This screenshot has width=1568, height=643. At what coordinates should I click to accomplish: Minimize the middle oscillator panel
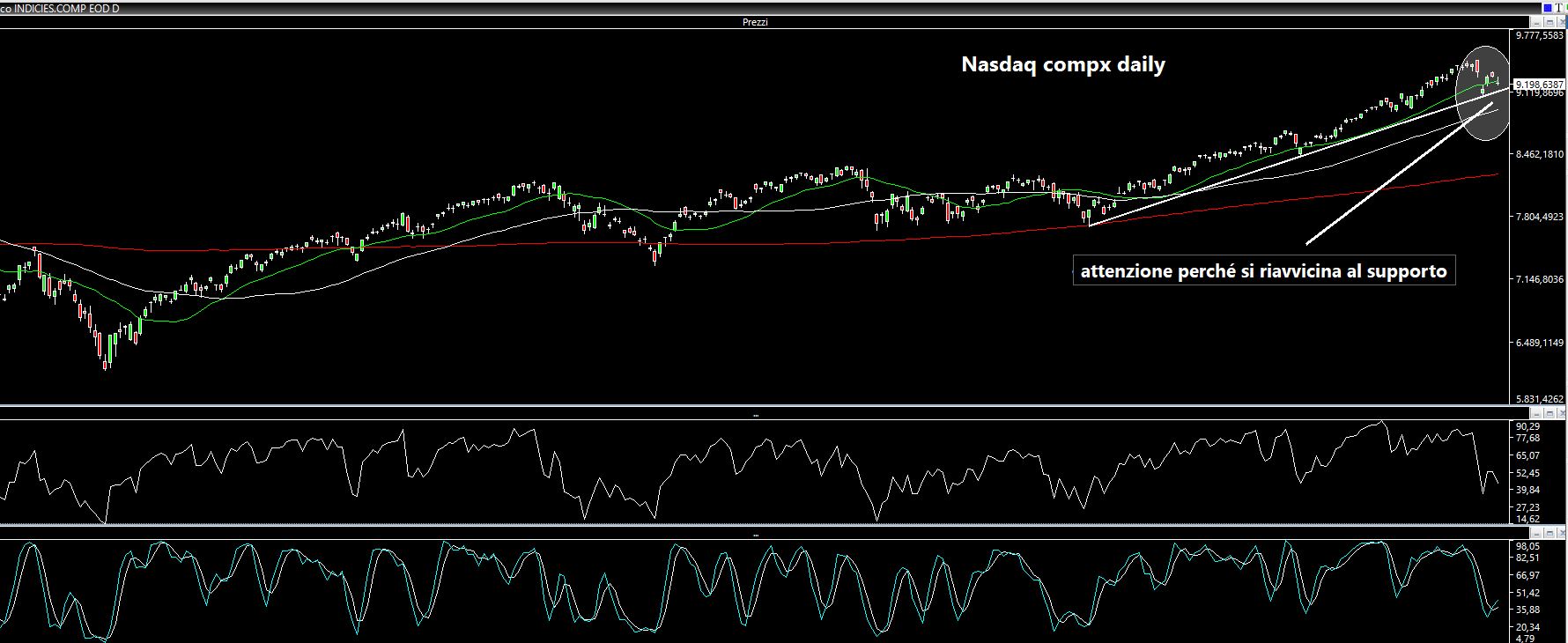(1538, 413)
